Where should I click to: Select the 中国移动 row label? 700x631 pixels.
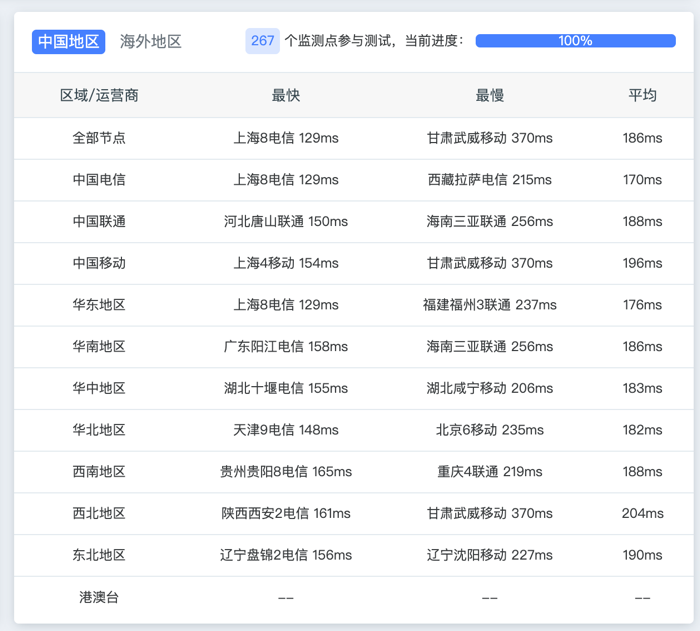tap(99, 263)
